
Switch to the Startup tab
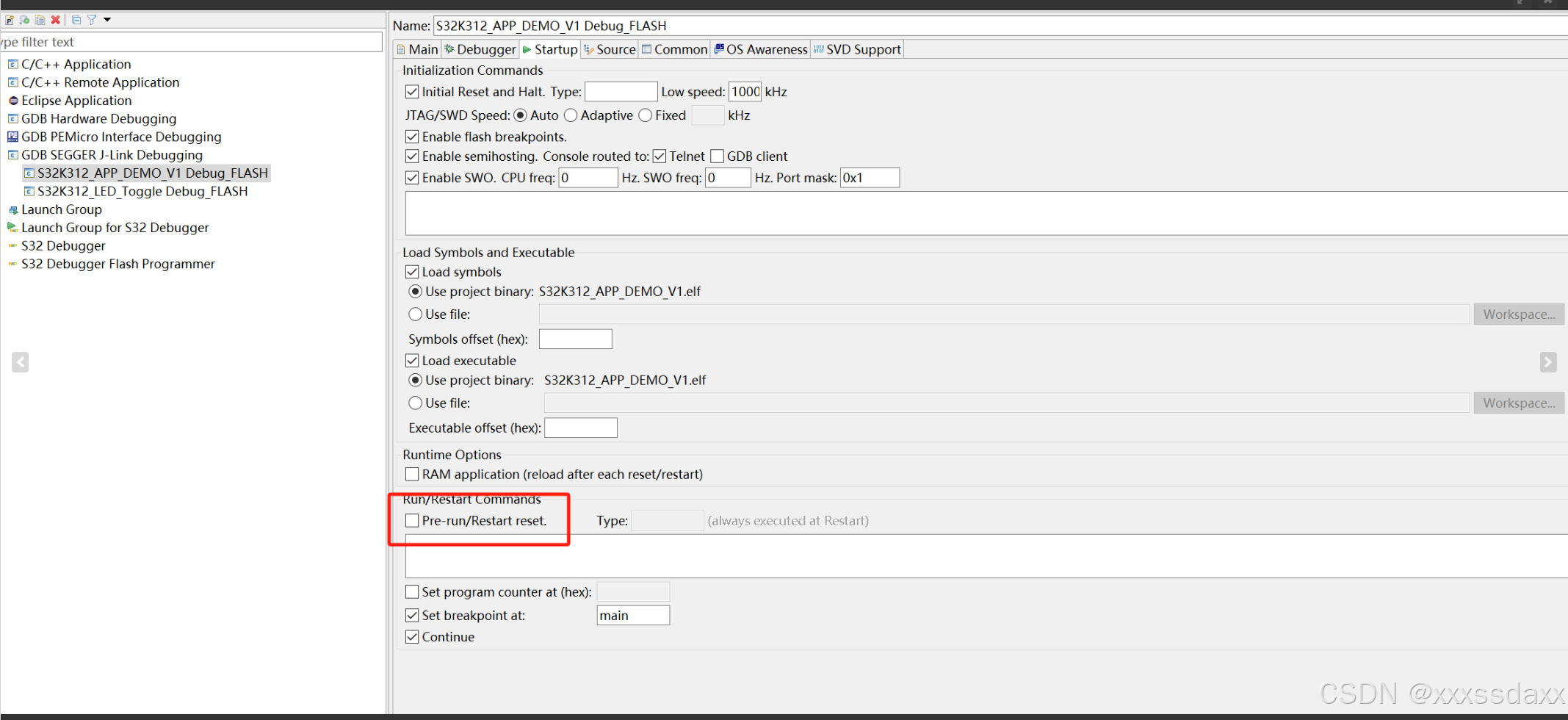[550, 49]
